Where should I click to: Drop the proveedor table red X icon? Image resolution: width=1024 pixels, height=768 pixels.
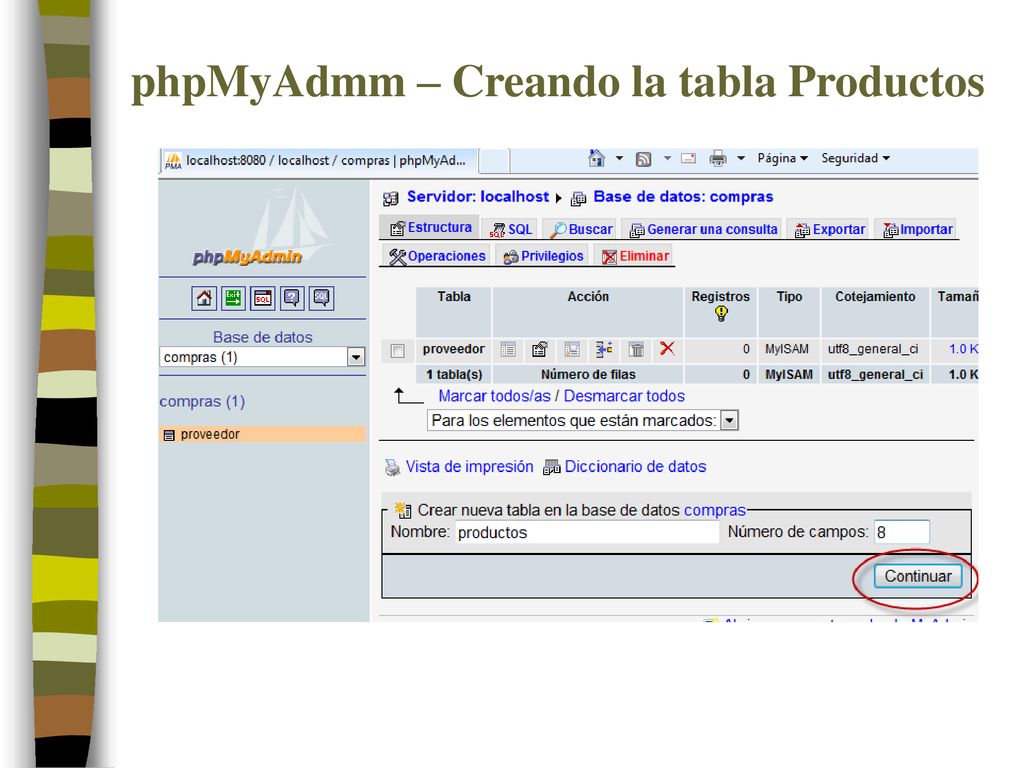[x=667, y=349]
